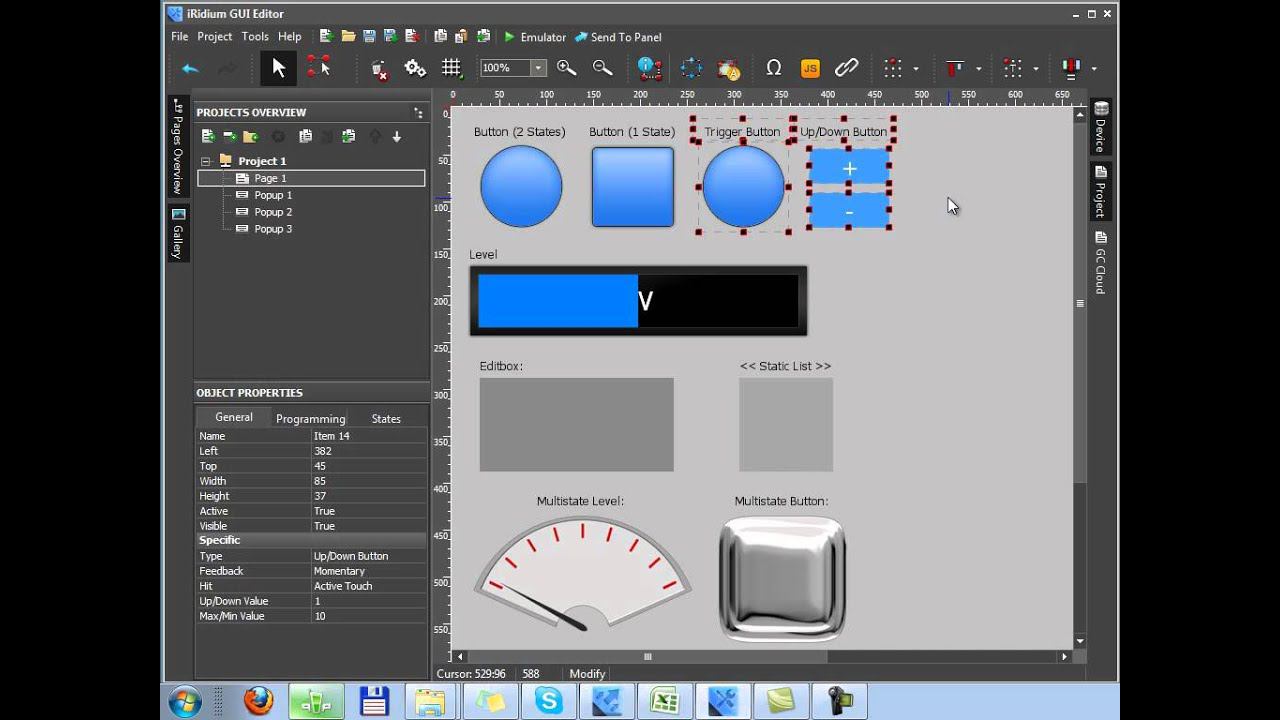This screenshot has width=1280, height=720.
Task: Click the zoom in magnifier
Action: click(566, 68)
